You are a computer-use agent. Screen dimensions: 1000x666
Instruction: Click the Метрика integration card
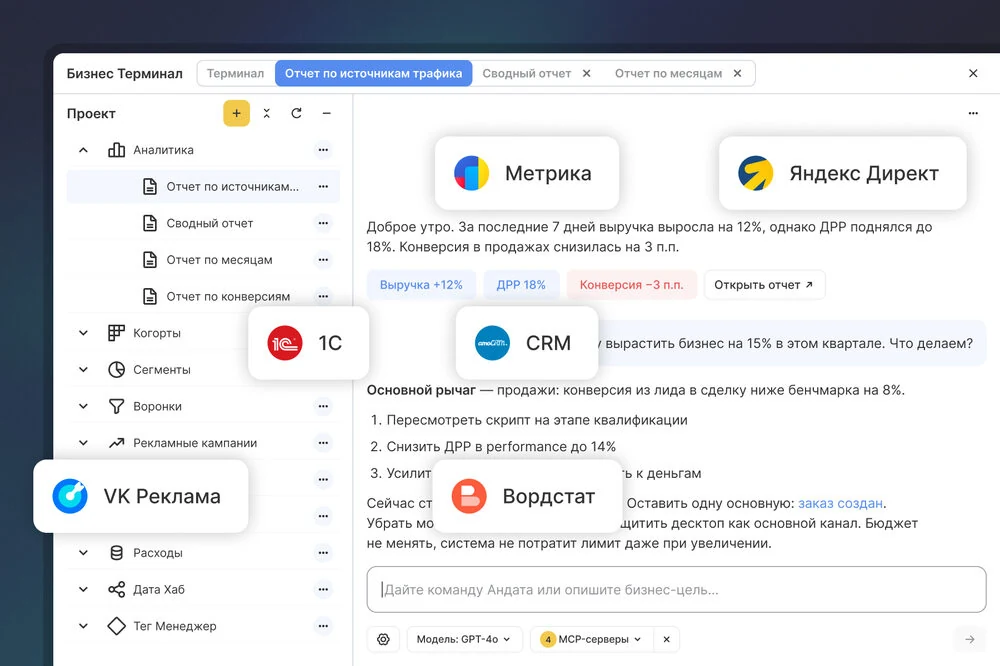click(x=527, y=173)
